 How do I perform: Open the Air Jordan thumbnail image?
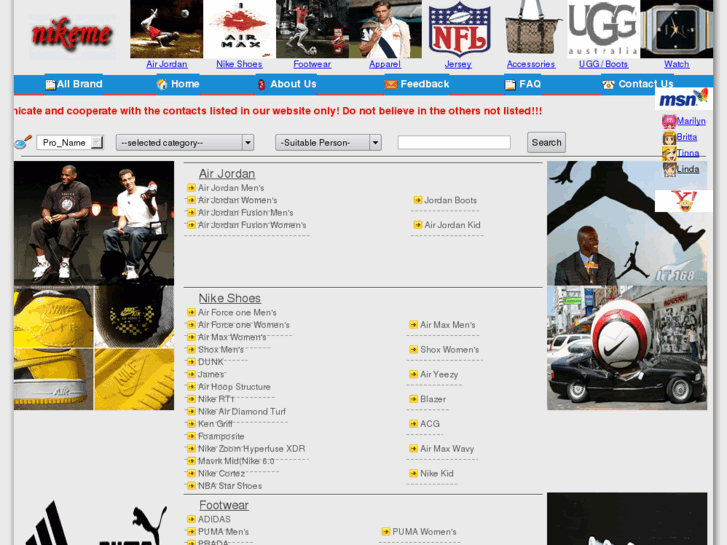(166, 29)
